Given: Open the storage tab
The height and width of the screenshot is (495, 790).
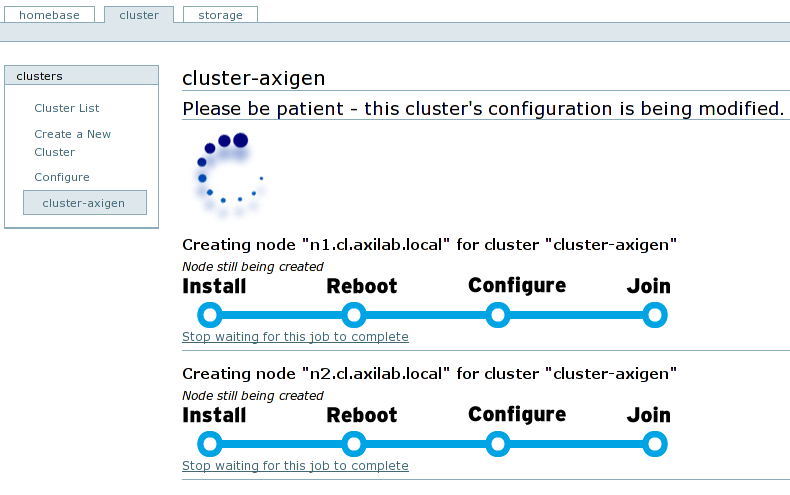Looking at the screenshot, I should (x=220, y=15).
